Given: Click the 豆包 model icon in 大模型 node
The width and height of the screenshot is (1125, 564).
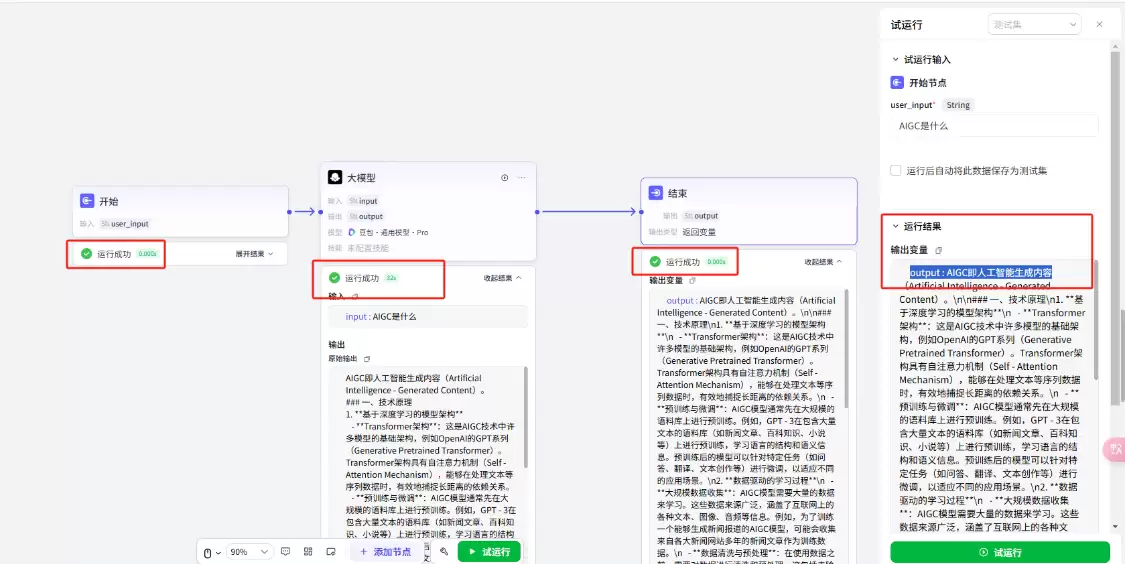Looking at the screenshot, I should point(352,232).
